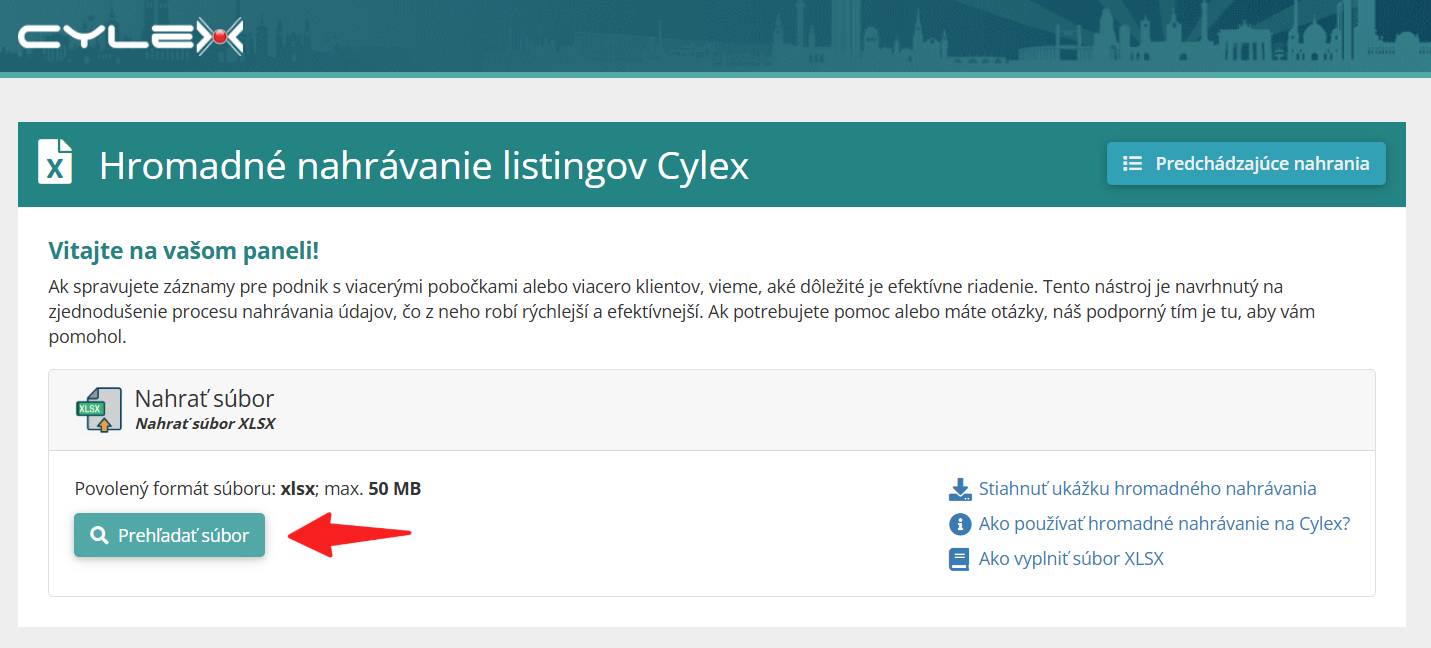1431x648 pixels.
Task: Click the Hromadné nahrávanie listingov Cylex title
Action: 424,165
